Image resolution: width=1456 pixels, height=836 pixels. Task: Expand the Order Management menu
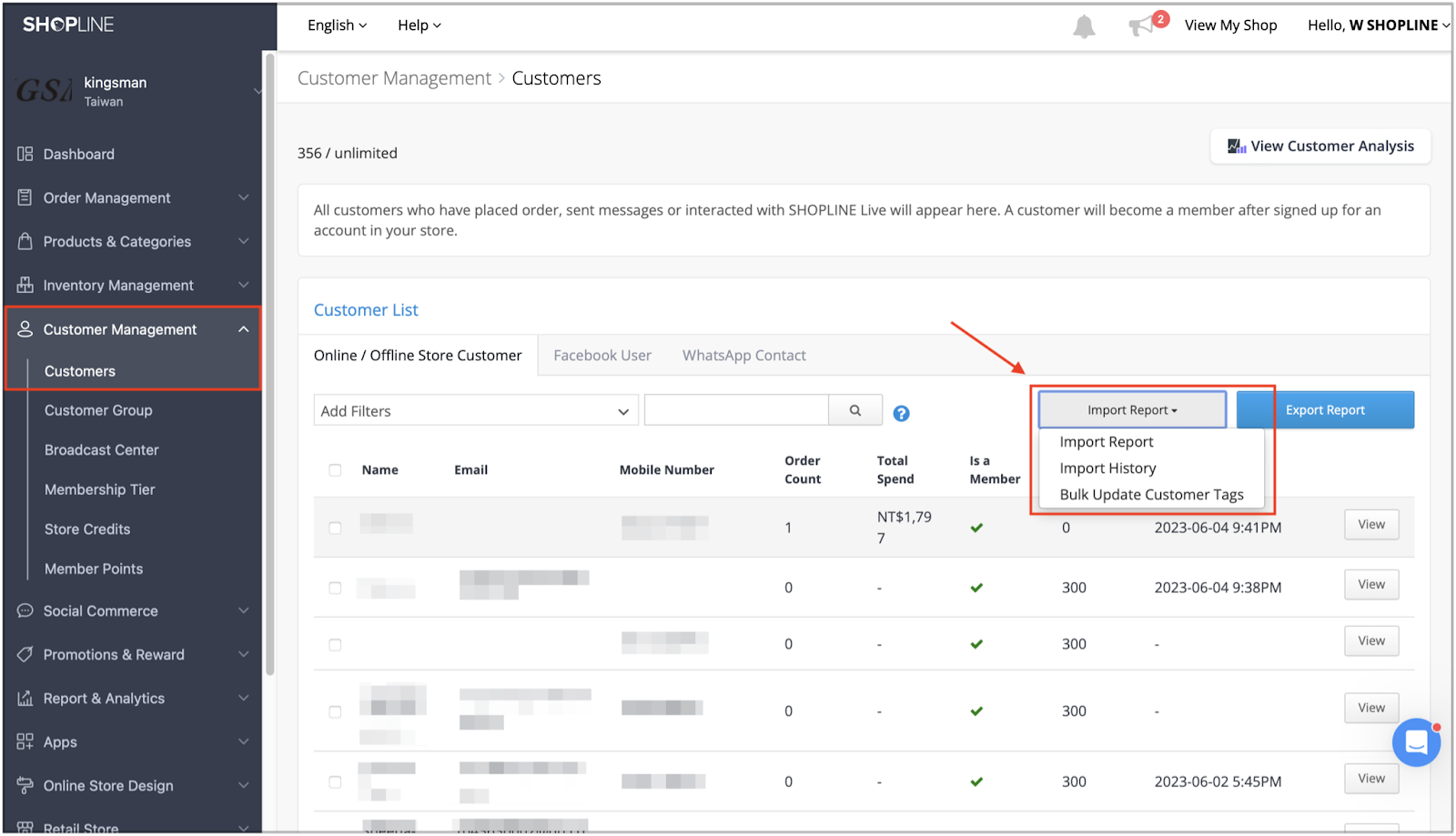[243, 197]
